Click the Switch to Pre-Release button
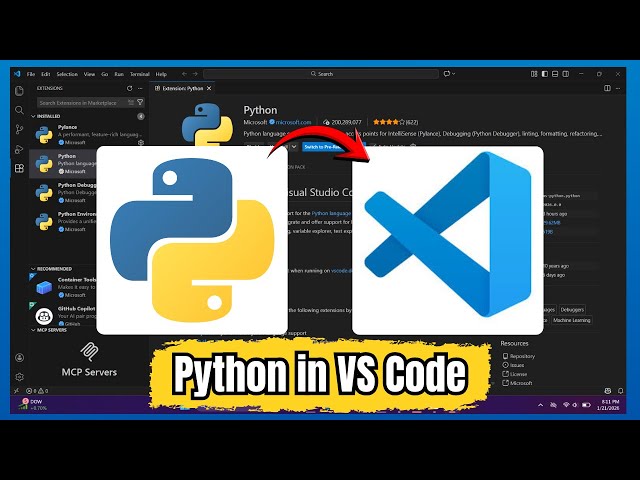 [324, 147]
